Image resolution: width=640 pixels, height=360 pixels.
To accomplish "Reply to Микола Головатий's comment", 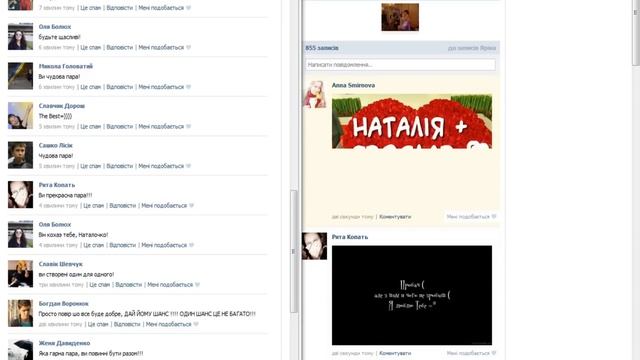I will 120,87.
